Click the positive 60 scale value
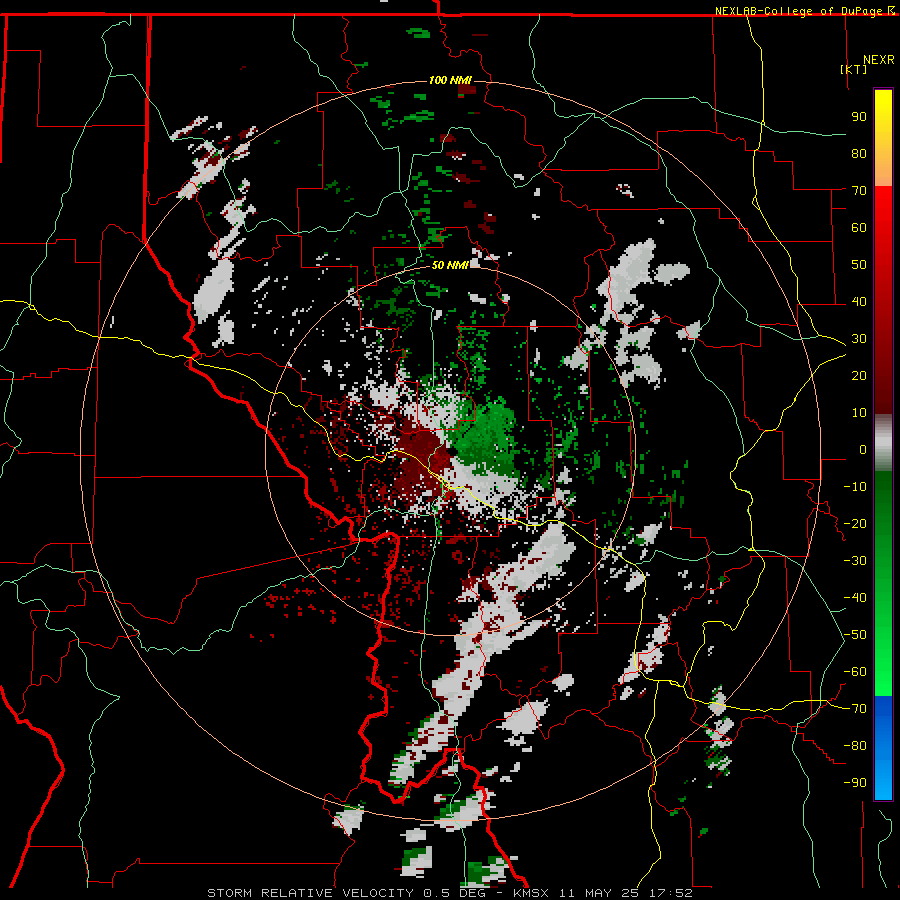 (859, 227)
